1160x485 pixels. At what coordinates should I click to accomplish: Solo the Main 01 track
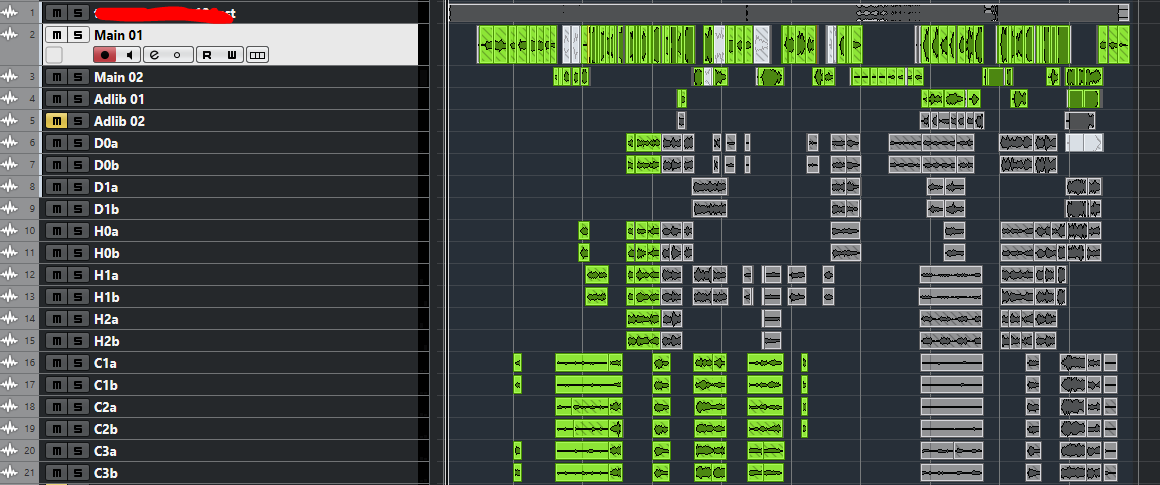tap(78, 35)
